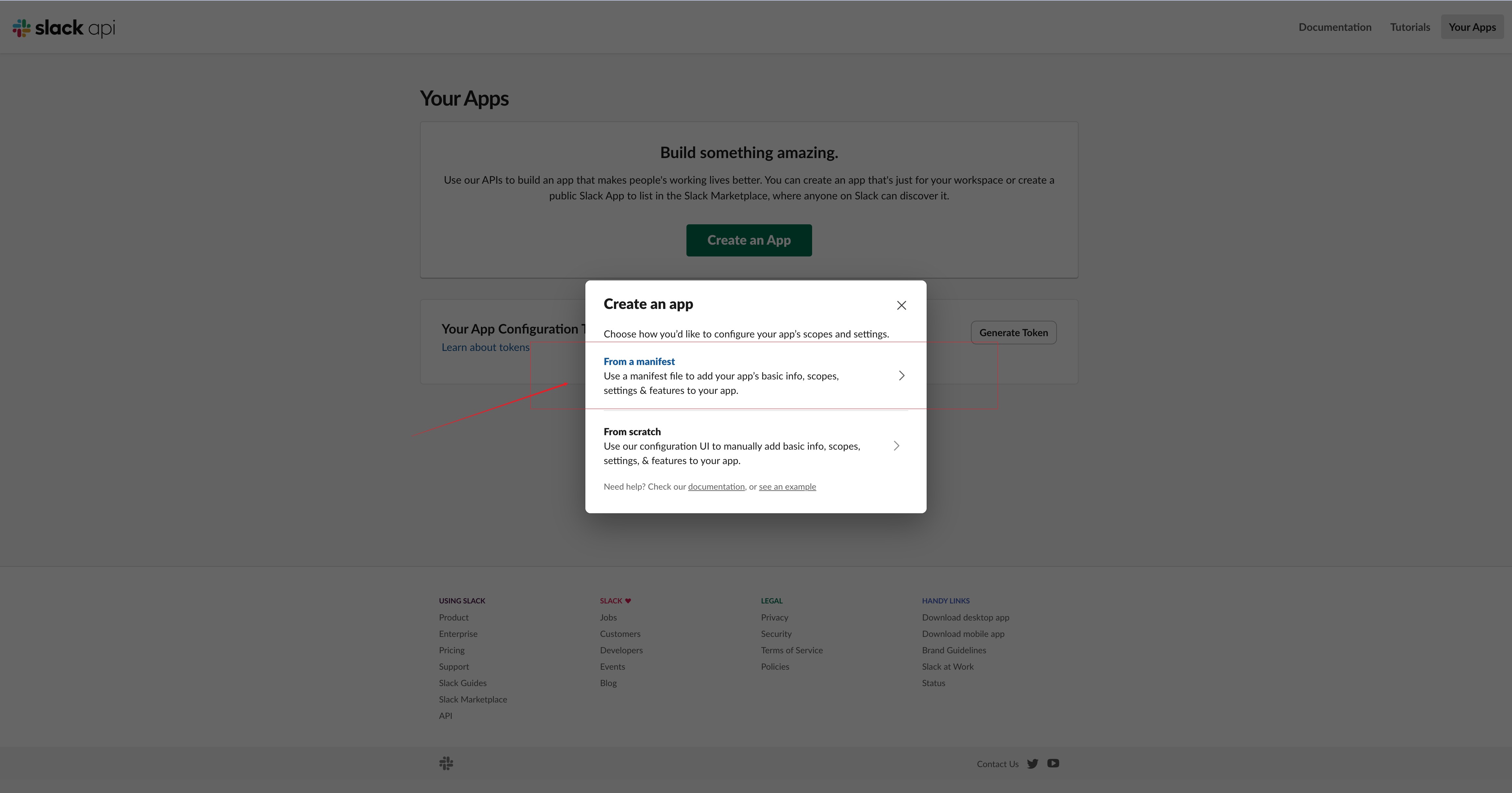
Task: Expand the From a manifest chevron
Action: [902, 376]
